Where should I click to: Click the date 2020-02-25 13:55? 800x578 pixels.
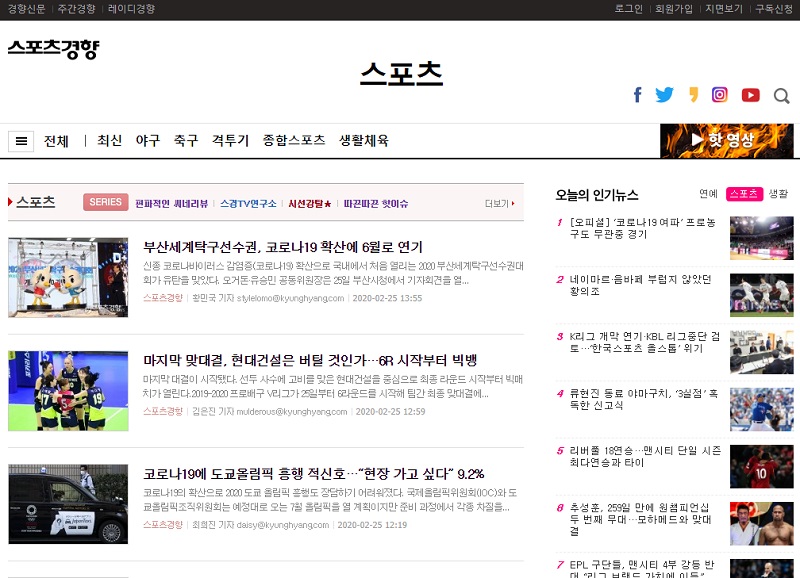click(387, 298)
